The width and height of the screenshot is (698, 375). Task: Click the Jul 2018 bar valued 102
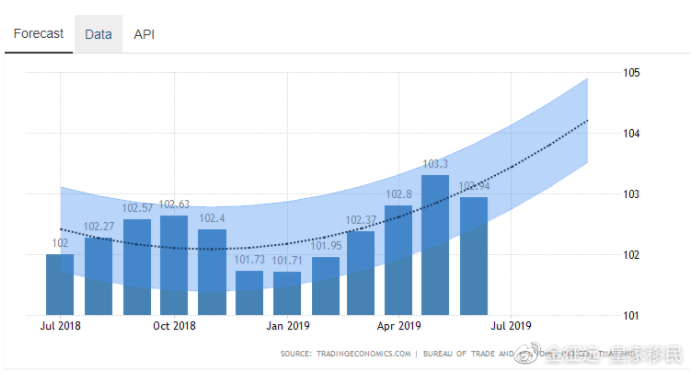click(x=60, y=285)
